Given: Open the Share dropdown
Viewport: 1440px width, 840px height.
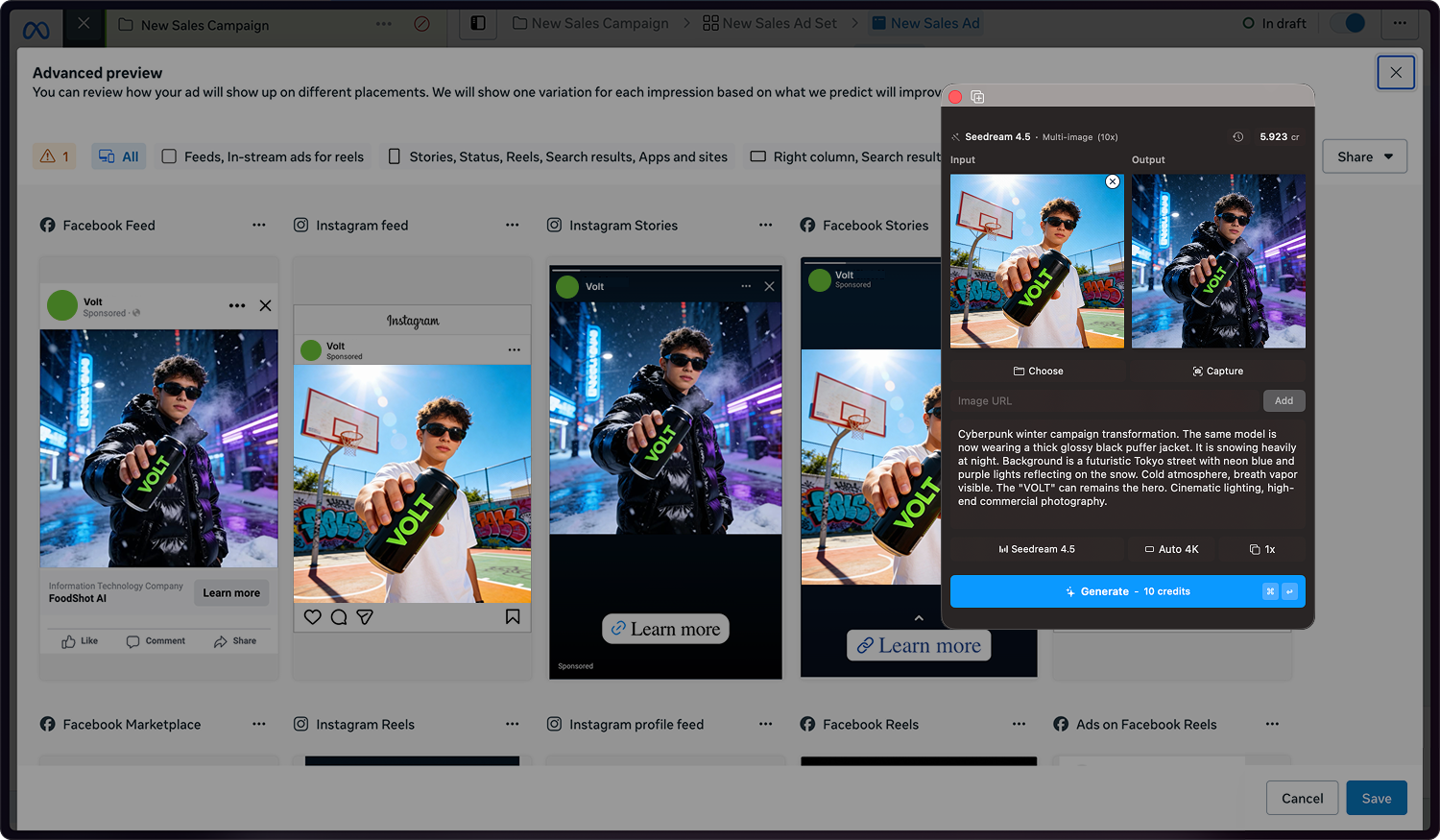Looking at the screenshot, I should [1364, 156].
